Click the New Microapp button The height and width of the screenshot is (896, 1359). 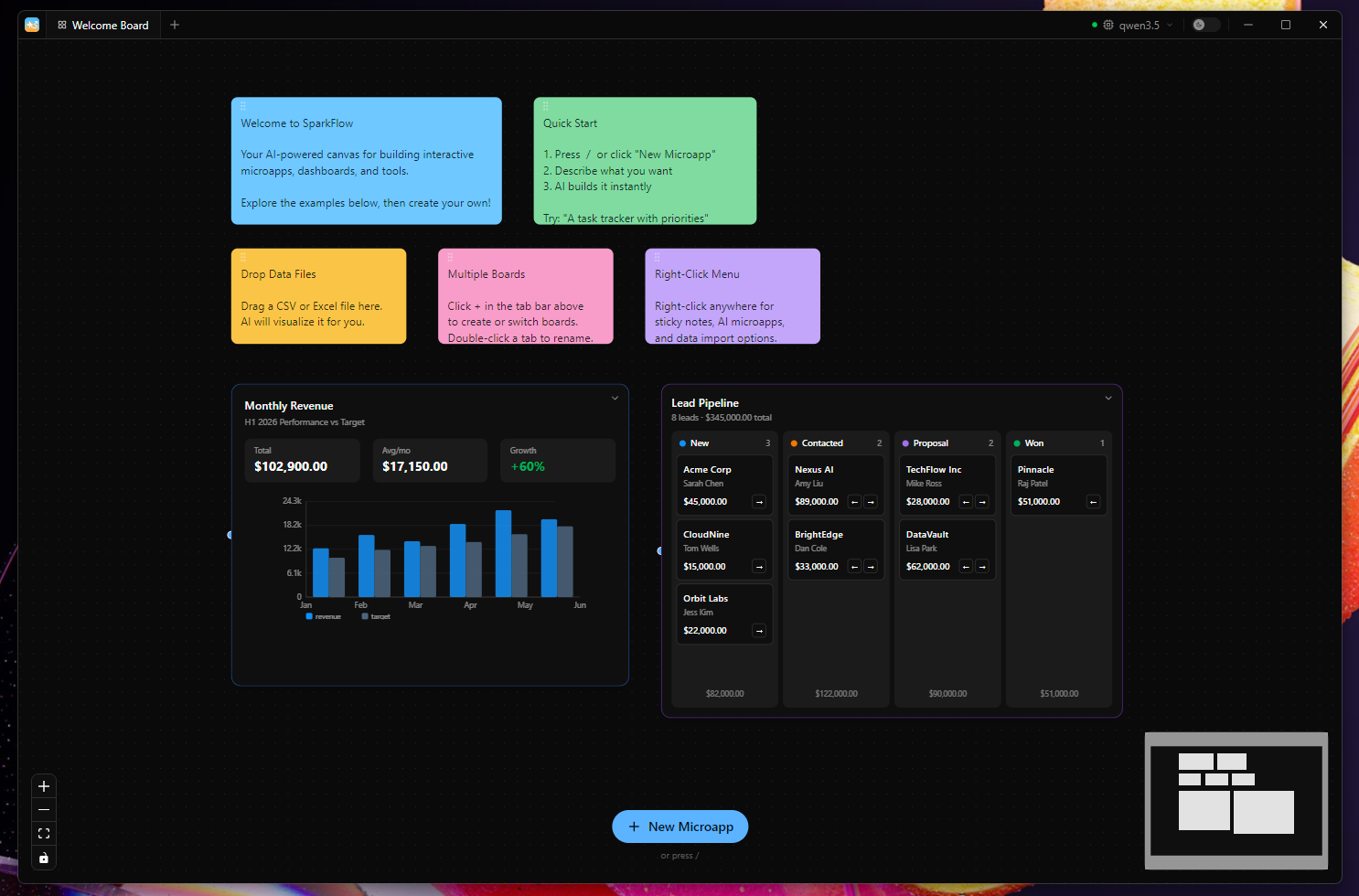tap(679, 827)
